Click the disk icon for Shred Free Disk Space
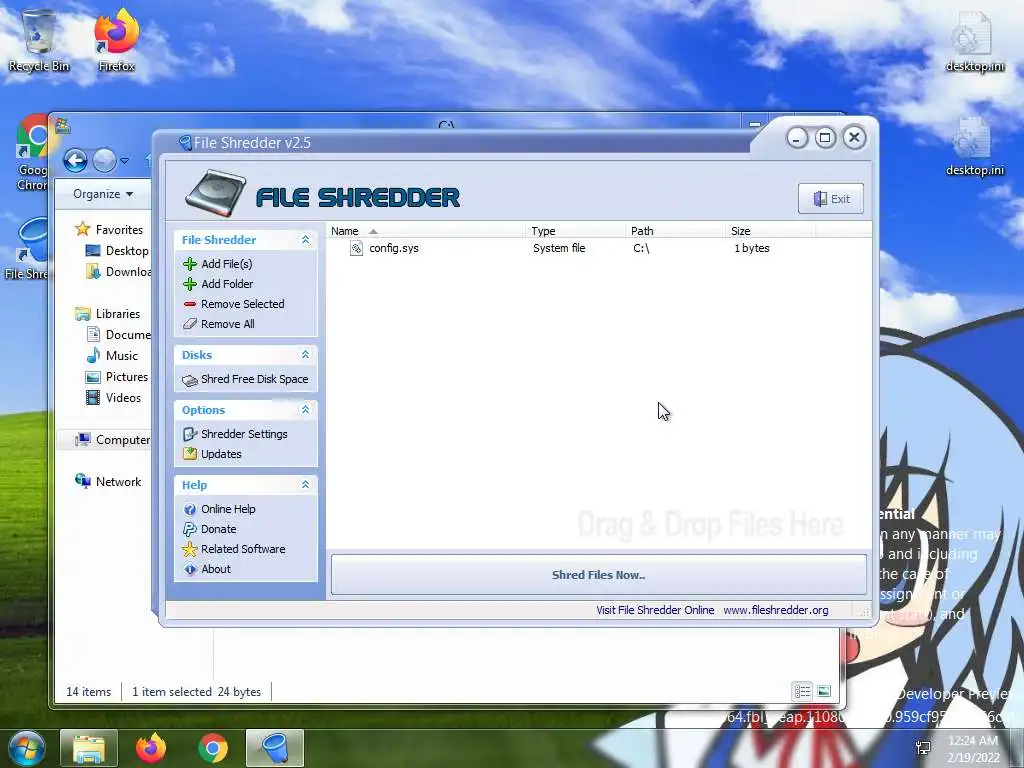Viewport: 1024px width, 768px height. point(190,380)
